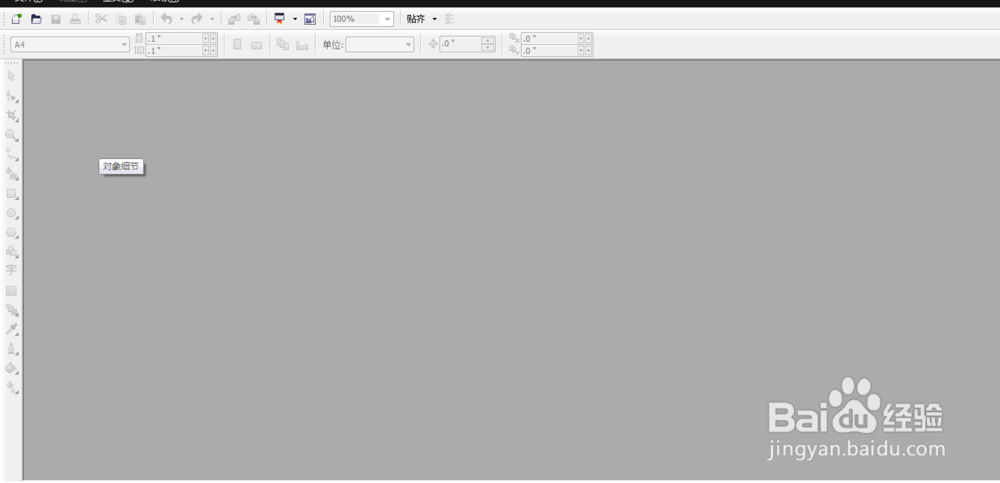Open the Redo history dropdown arrow
This screenshot has height=483, width=1000.
coord(212,19)
